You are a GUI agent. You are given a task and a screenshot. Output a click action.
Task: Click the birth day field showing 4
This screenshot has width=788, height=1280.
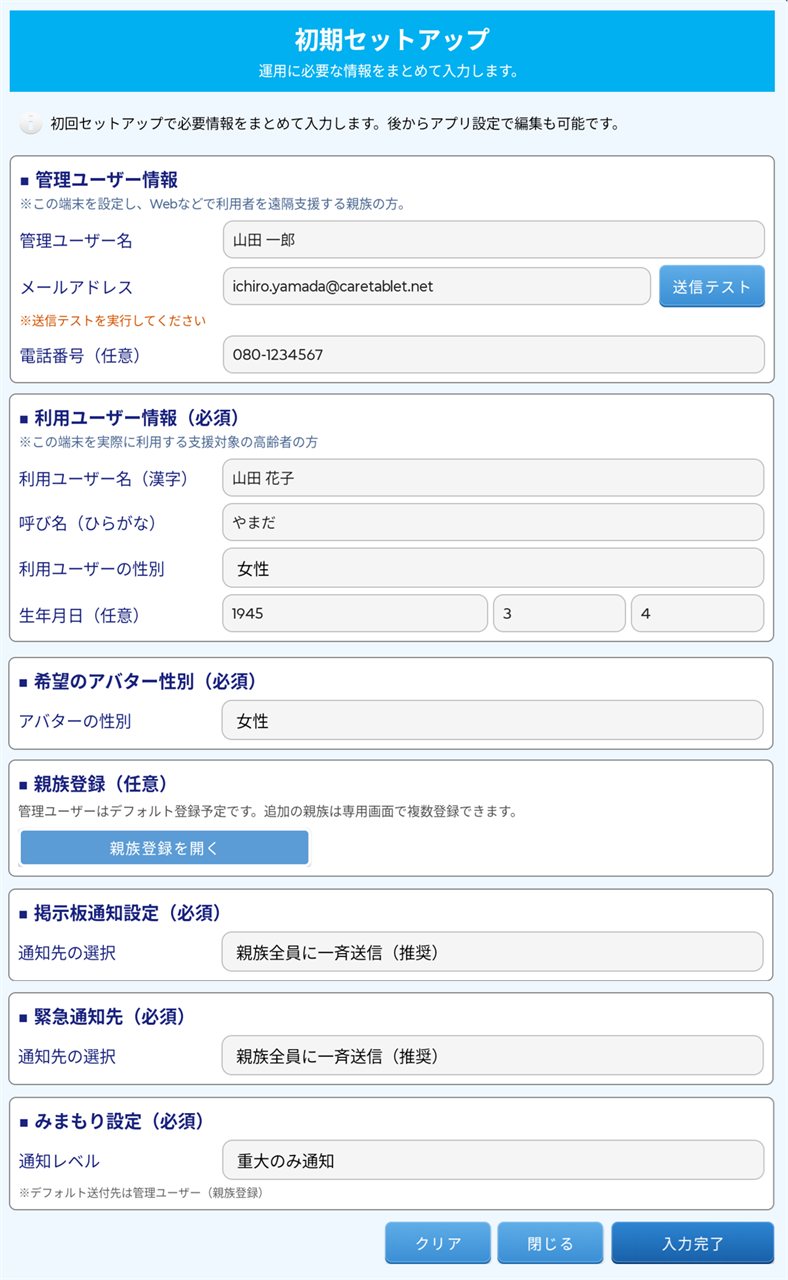(x=697, y=613)
